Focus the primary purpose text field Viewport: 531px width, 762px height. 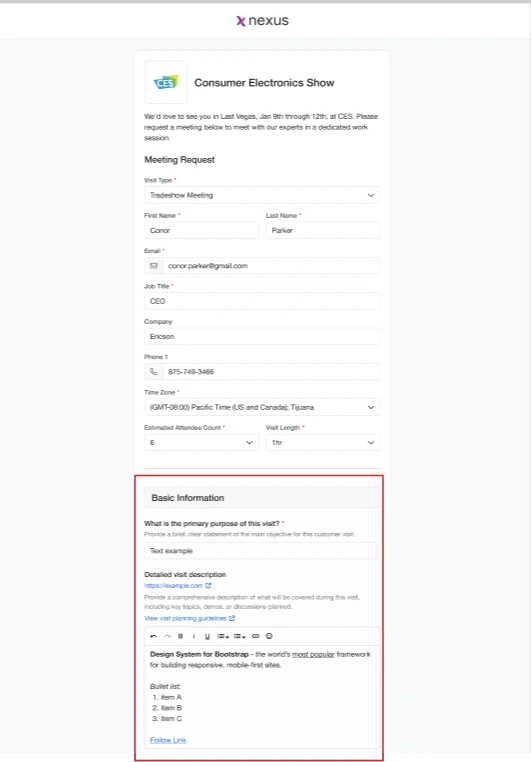point(260,551)
